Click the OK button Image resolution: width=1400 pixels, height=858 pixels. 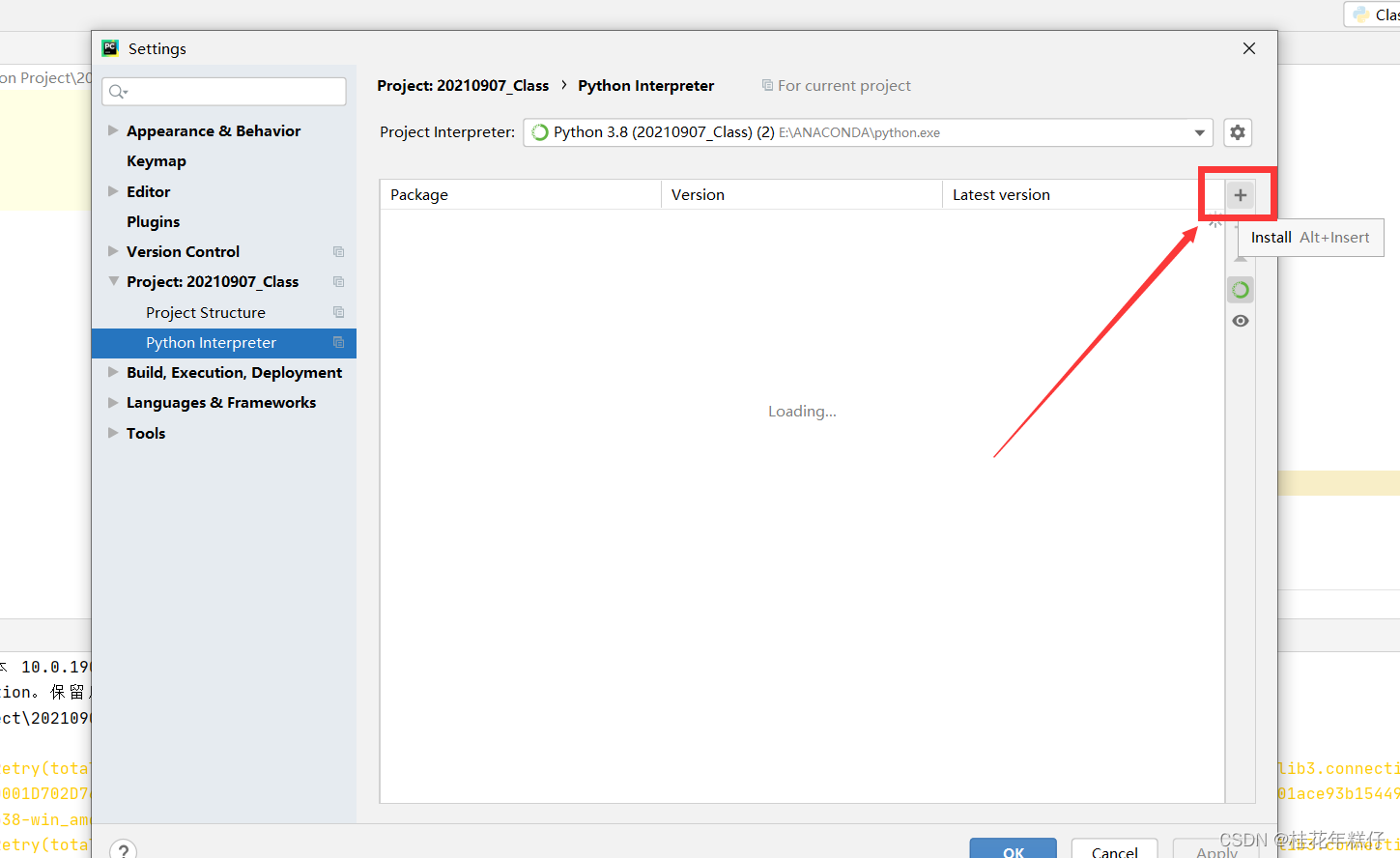click(1014, 849)
